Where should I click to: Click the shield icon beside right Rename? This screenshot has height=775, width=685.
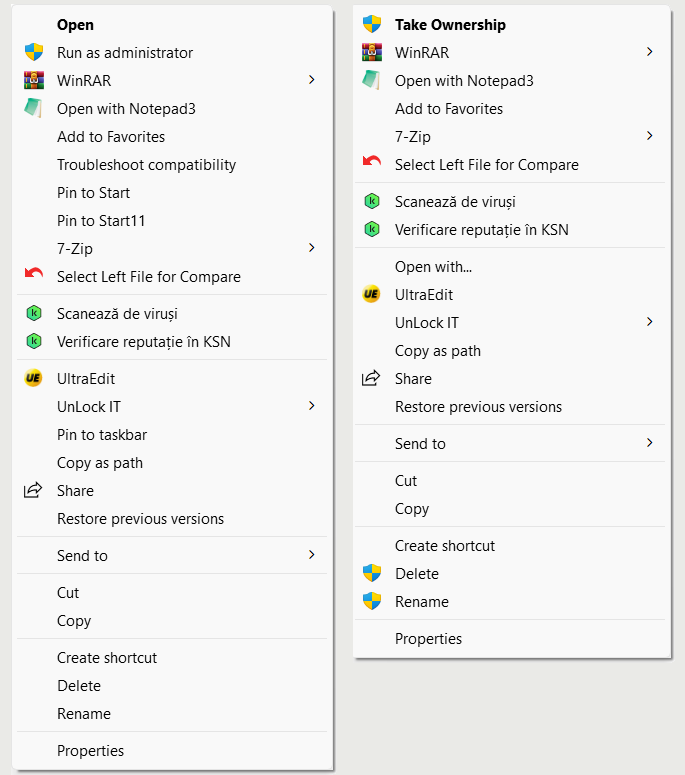click(372, 601)
